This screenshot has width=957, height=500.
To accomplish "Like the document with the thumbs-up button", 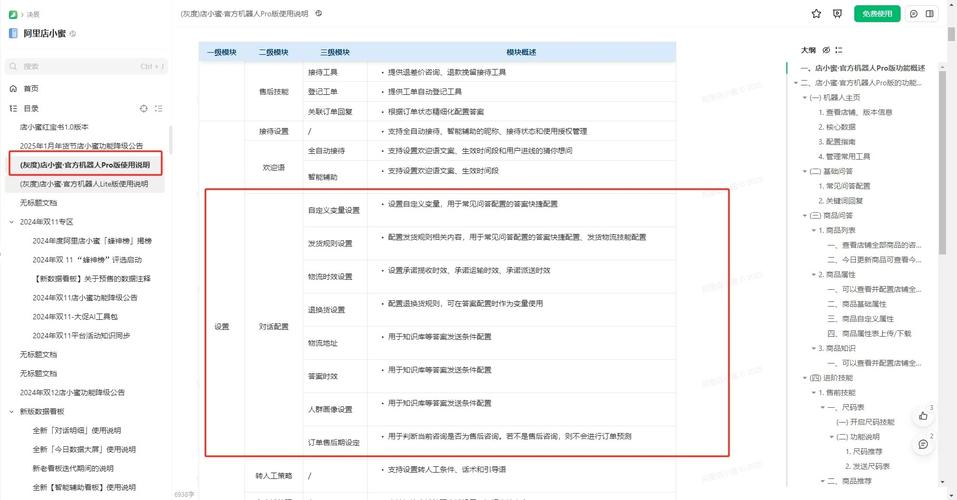I will click(923, 416).
